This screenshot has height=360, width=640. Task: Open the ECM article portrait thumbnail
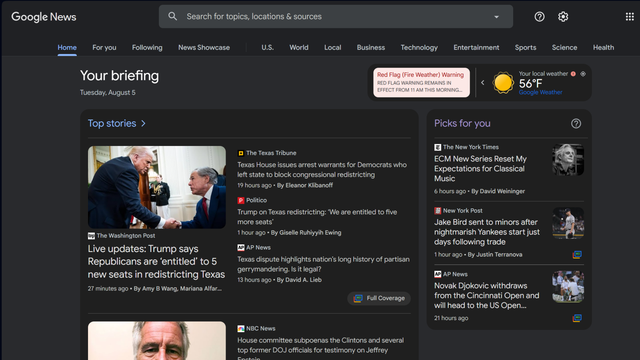(568, 160)
